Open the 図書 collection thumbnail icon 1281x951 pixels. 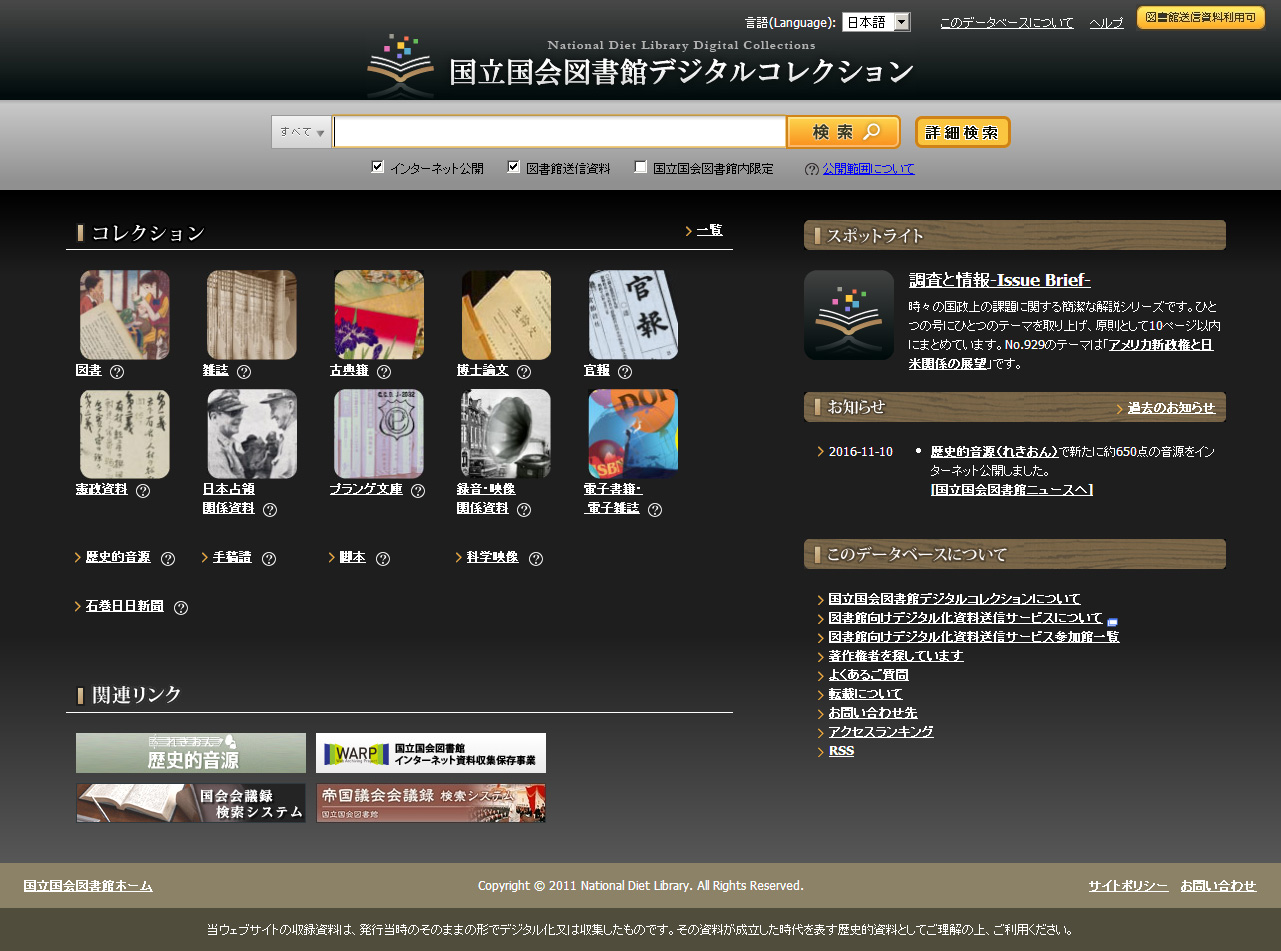[x=125, y=314]
